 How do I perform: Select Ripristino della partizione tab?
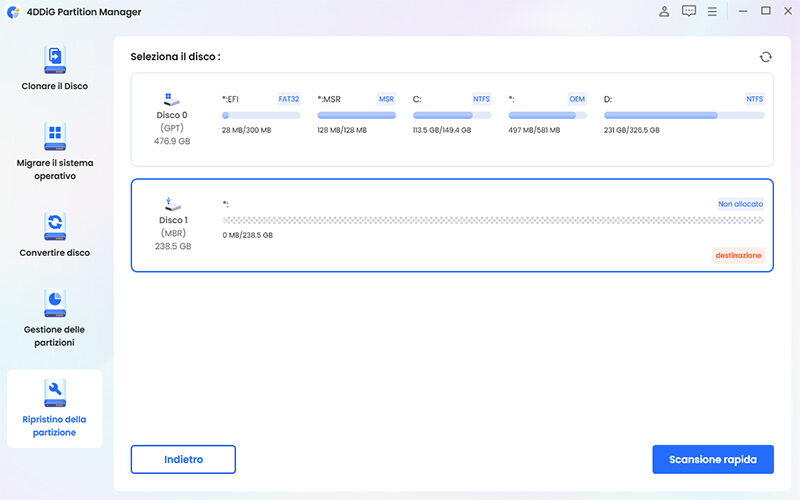click(x=54, y=408)
